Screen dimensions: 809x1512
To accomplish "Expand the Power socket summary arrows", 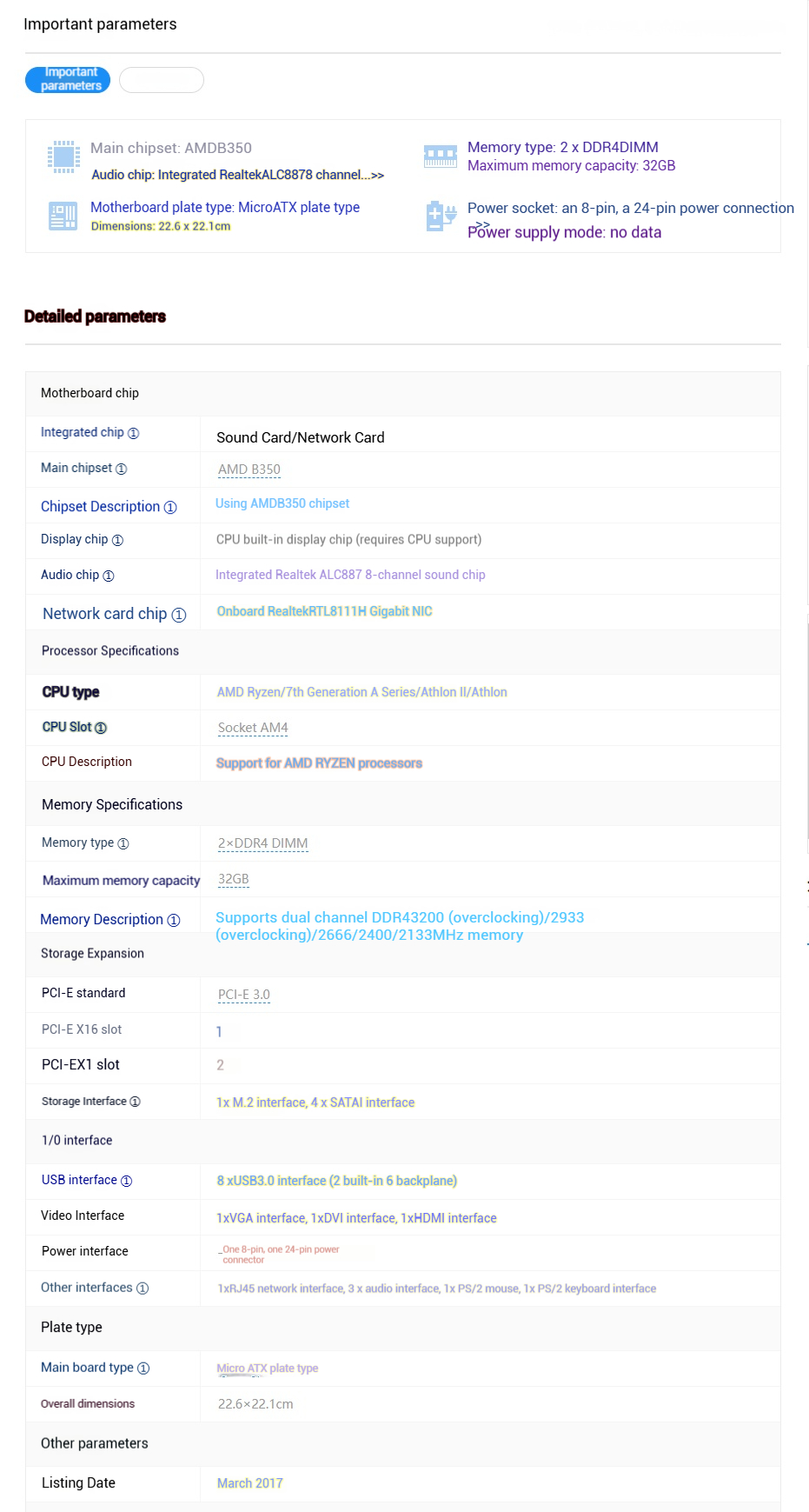I will pyautogui.click(x=482, y=224).
